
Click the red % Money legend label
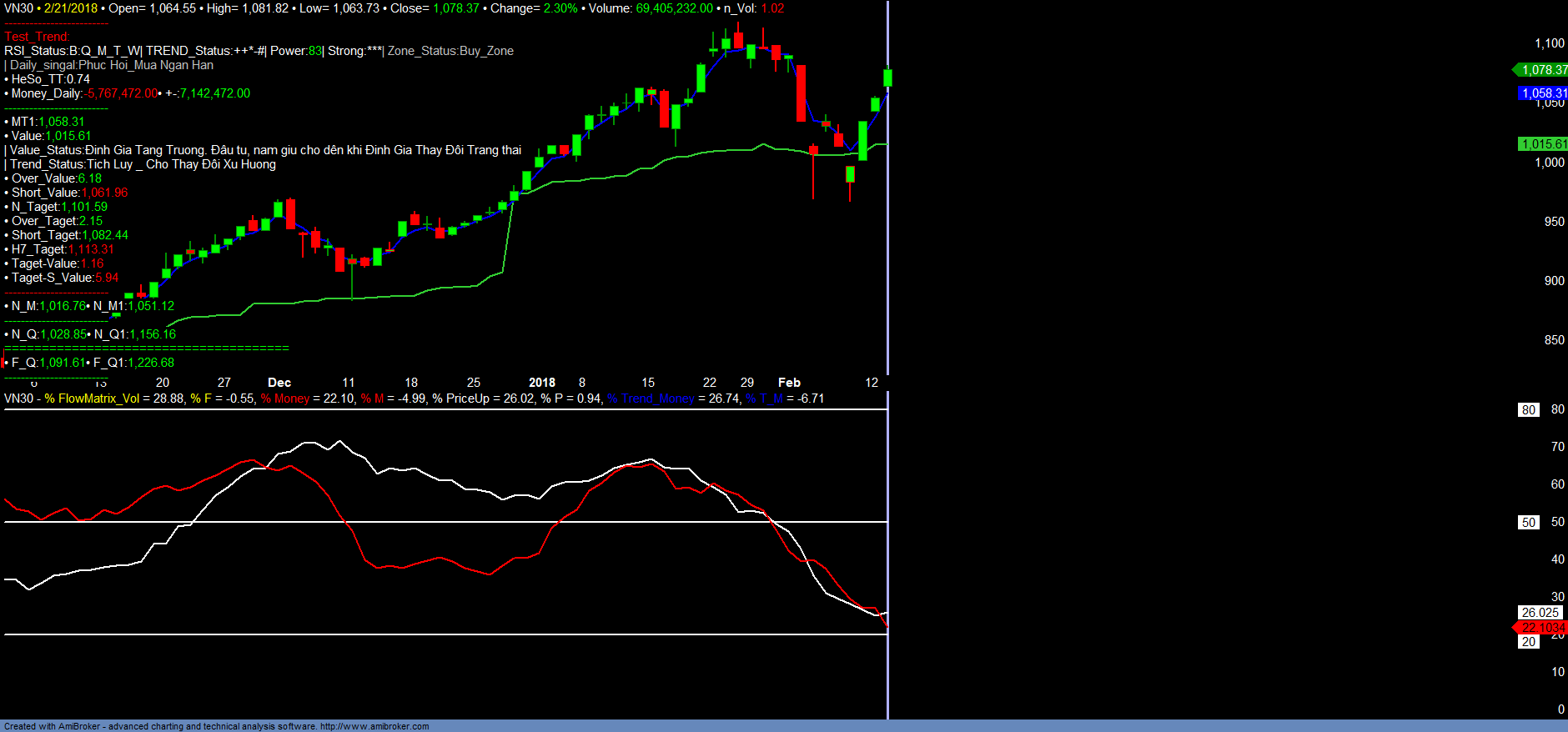pyautogui.click(x=285, y=399)
